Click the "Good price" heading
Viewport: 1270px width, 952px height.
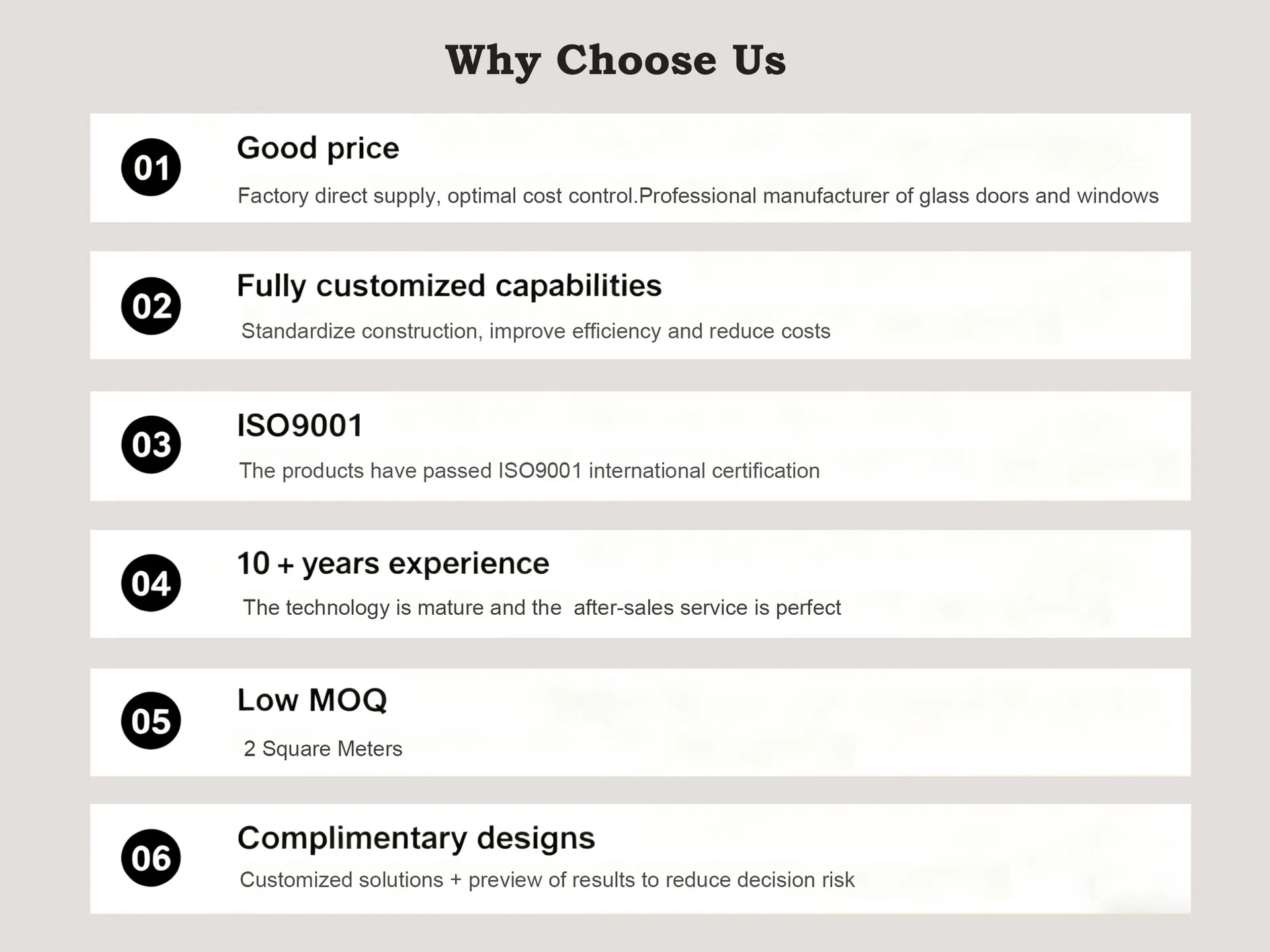(x=318, y=148)
